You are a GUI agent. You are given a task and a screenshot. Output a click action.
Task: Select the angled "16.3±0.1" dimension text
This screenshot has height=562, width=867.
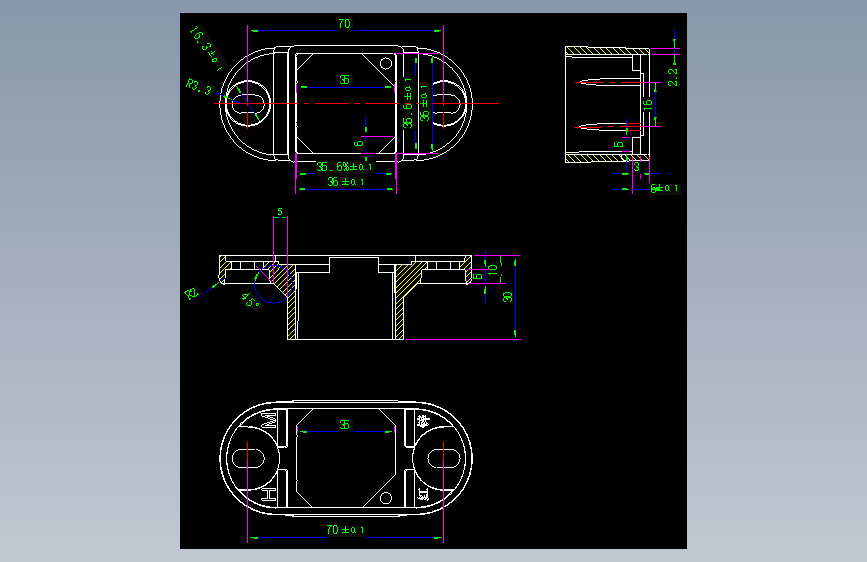(207, 48)
